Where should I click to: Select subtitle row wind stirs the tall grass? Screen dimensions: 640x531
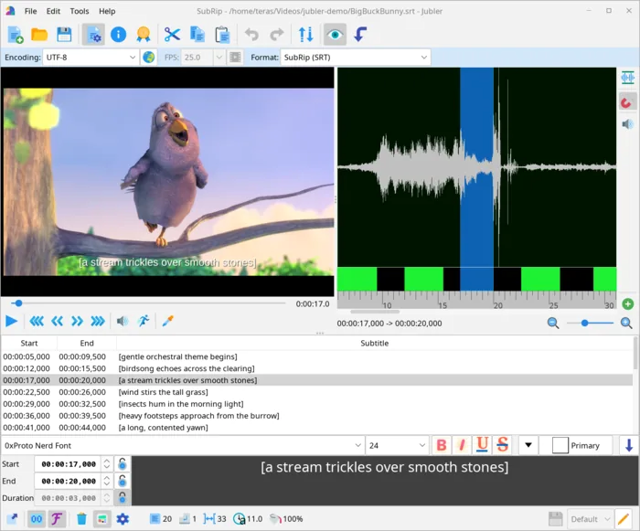click(317, 392)
